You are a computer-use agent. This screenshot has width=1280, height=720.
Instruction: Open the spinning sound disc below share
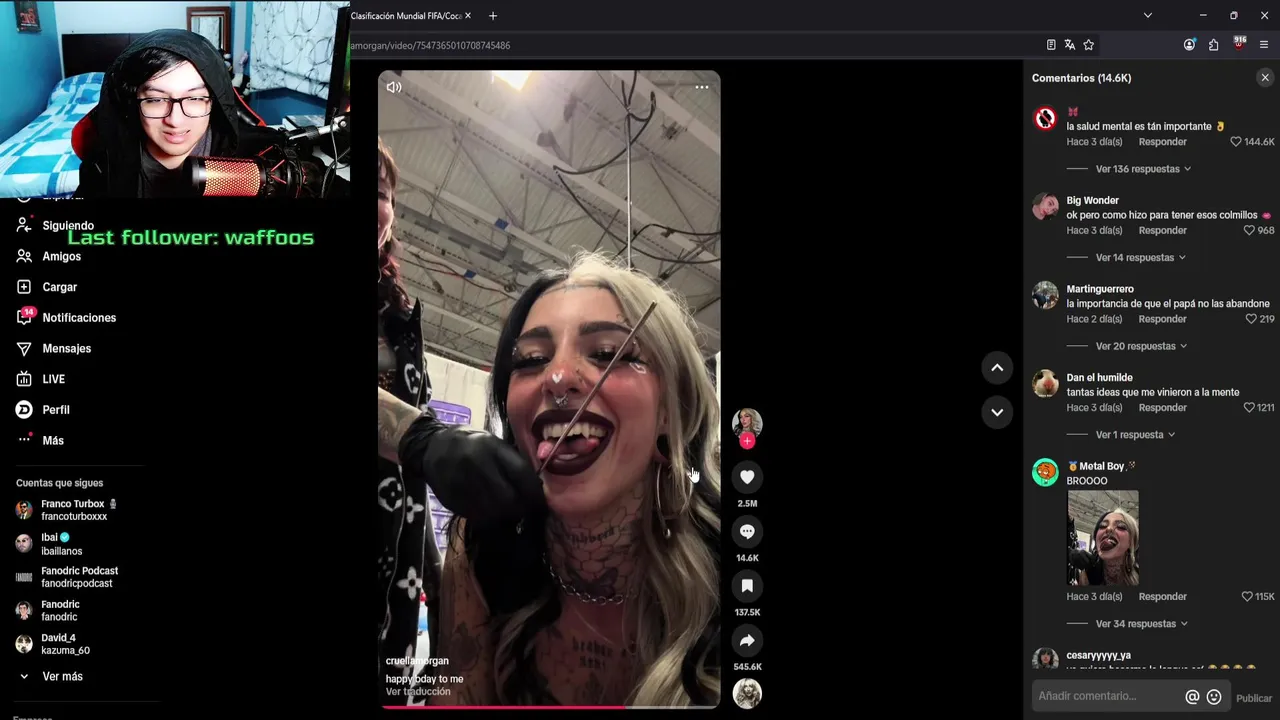point(747,693)
